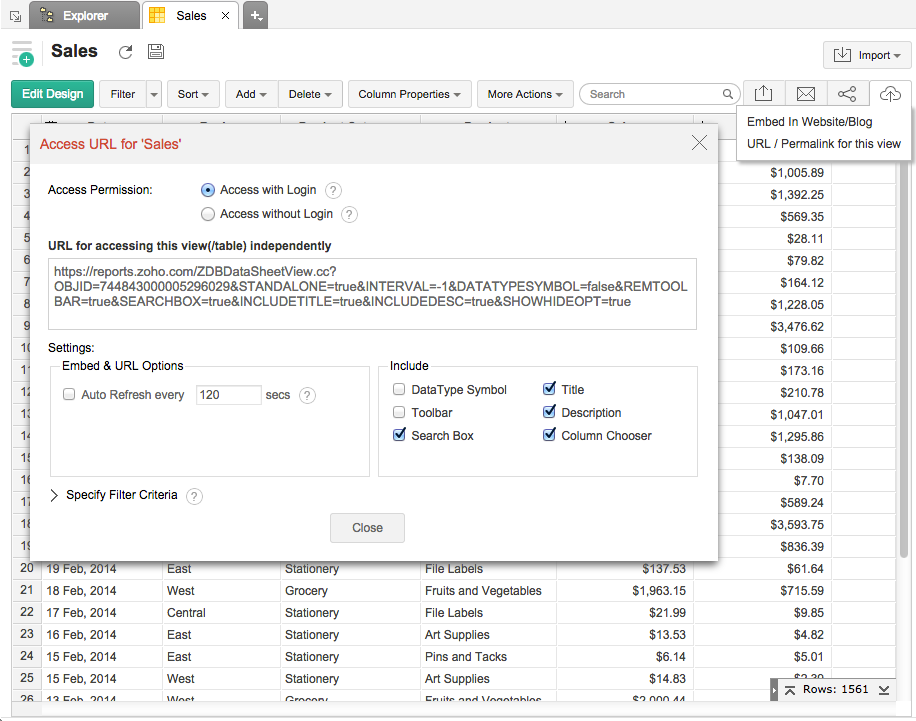The width and height of the screenshot is (916, 721).
Task: Open the More Actions dropdown
Action: (525, 94)
